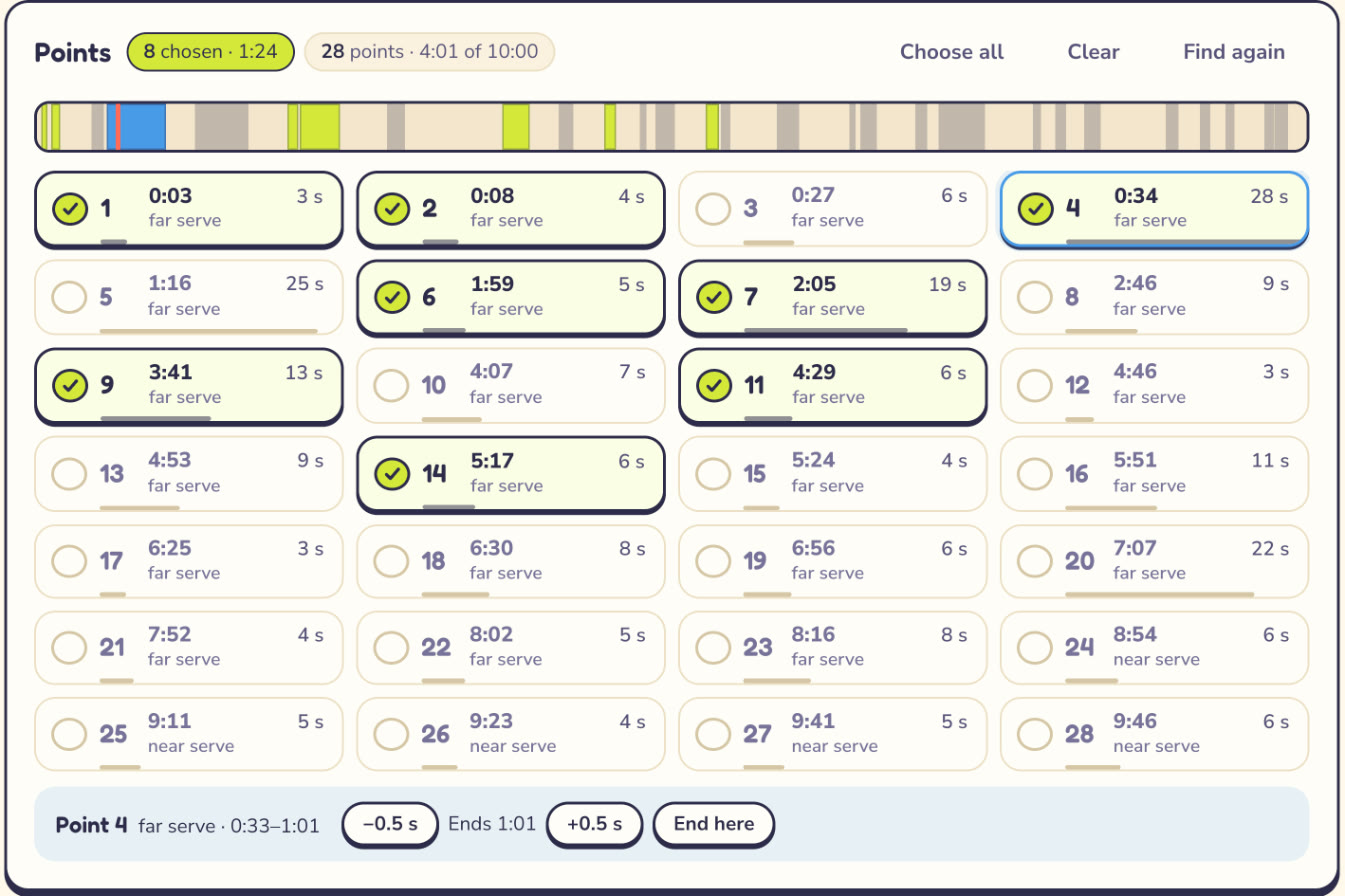This screenshot has width=1345, height=896.
Task: Click the 4:46 time on point 12
Action: 1136,373
